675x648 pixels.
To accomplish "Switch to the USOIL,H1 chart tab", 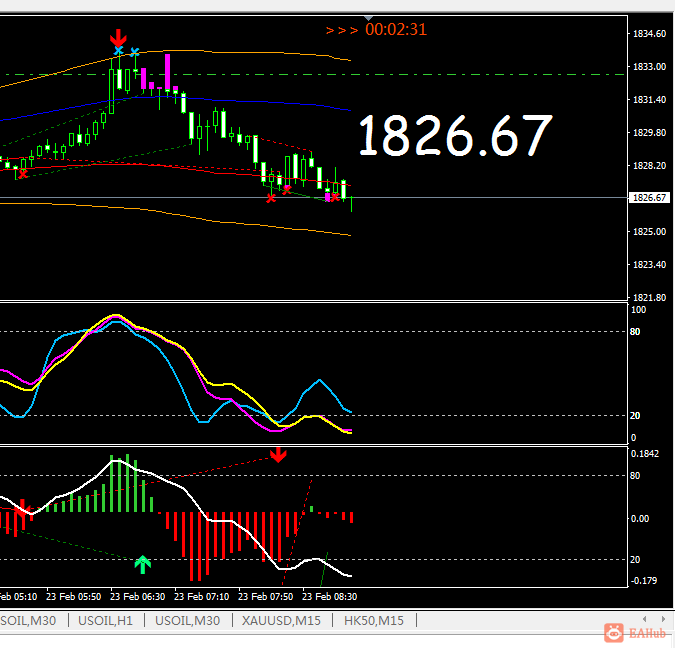I will 105,620.
